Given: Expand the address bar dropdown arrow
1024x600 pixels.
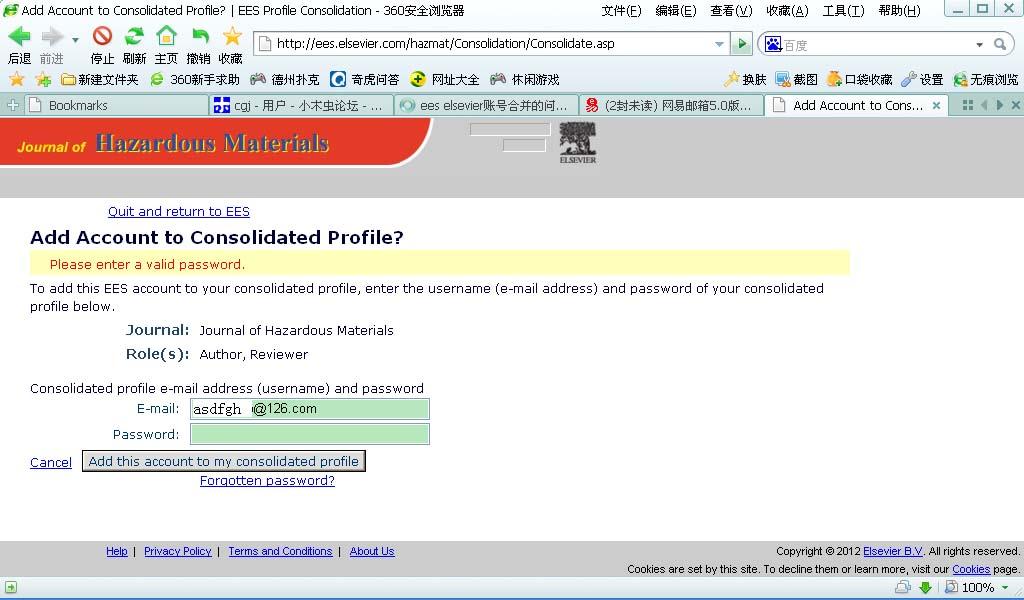Looking at the screenshot, I should click(719, 44).
